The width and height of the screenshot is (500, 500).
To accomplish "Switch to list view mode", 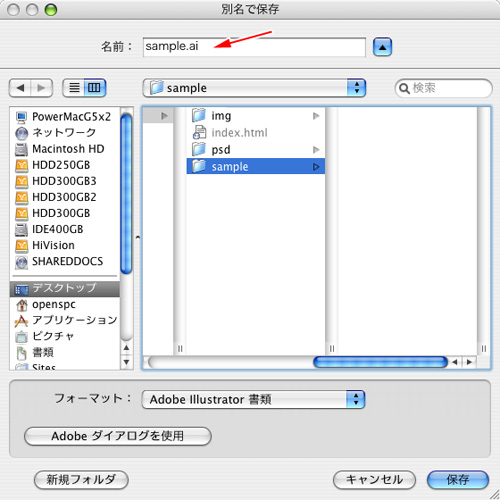I will pyautogui.click(x=74, y=88).
